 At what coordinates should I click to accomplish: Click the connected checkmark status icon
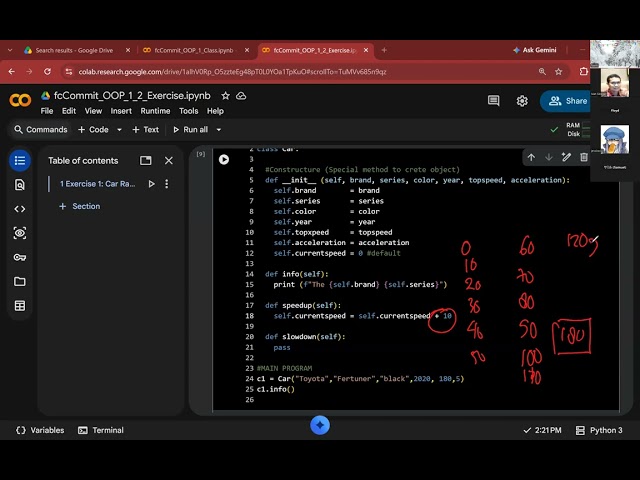click(x=554, y=130)
